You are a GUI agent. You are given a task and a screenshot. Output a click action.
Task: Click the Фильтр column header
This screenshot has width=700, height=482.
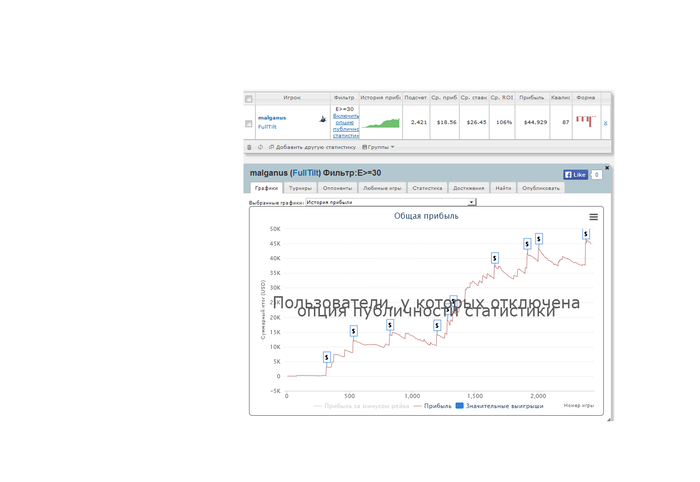click(x=344, y=98)
